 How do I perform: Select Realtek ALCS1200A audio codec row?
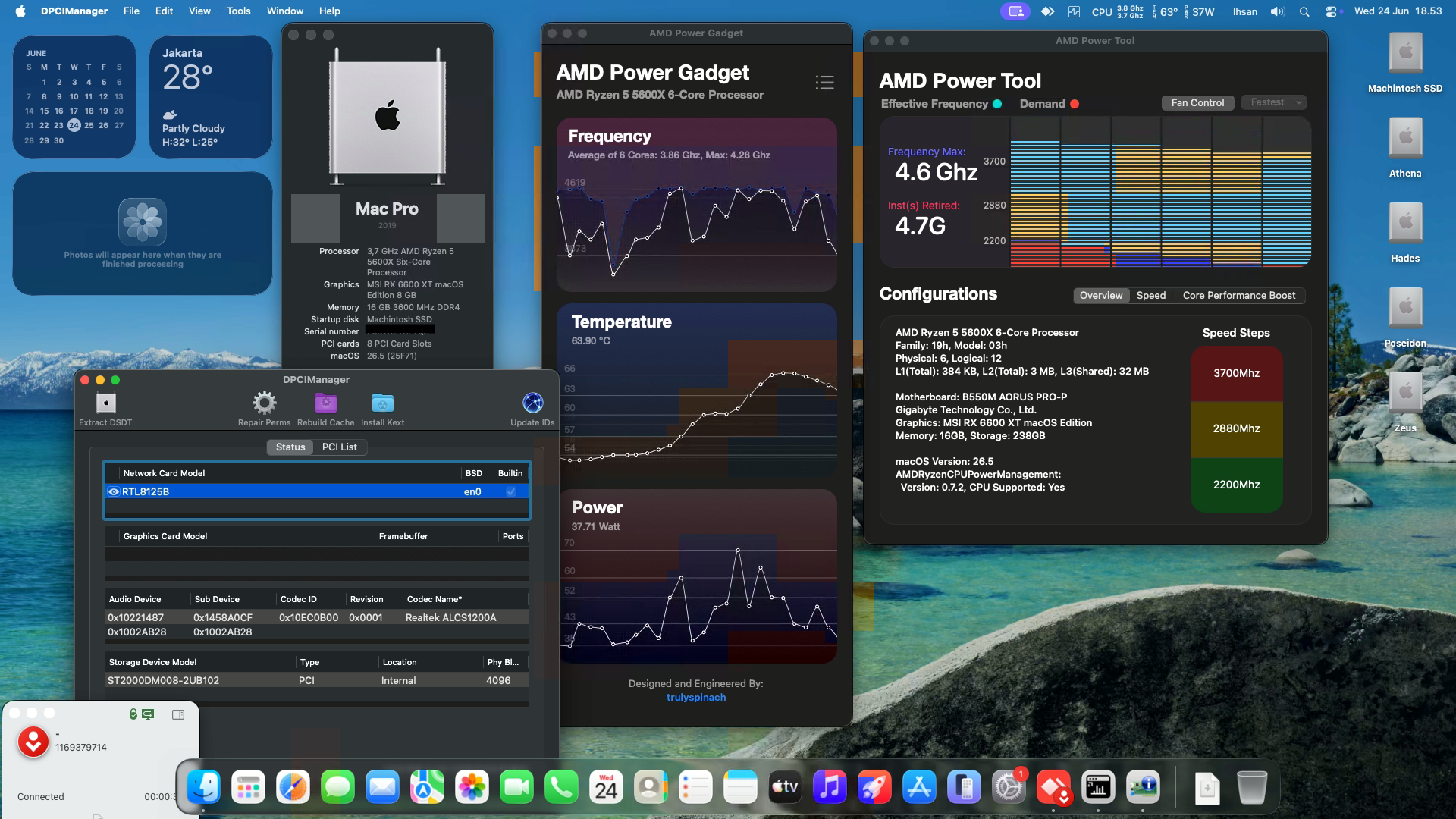(317, 617)
